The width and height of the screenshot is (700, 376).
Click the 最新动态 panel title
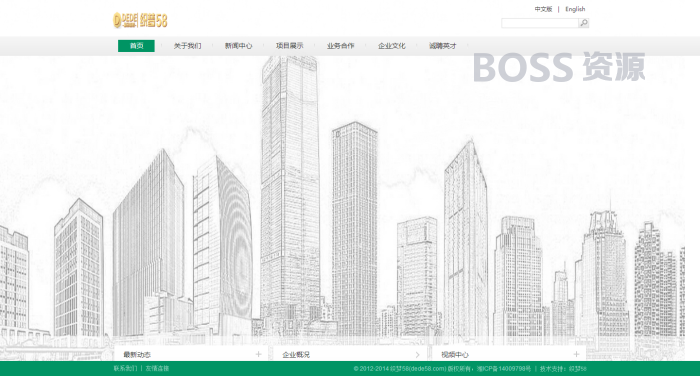pos(137,355)
